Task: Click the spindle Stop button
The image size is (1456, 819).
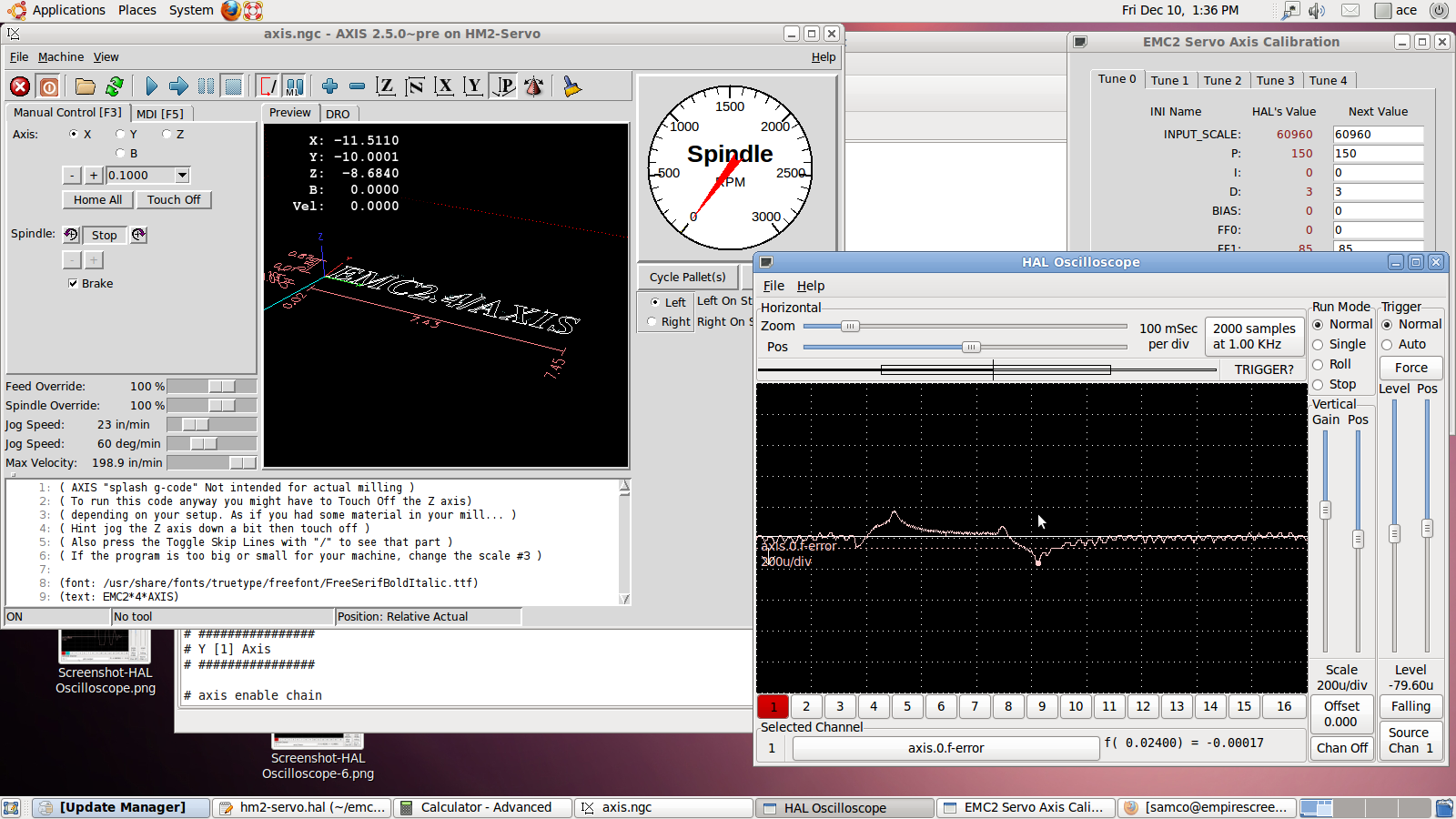Action: [x=105, y=235]
